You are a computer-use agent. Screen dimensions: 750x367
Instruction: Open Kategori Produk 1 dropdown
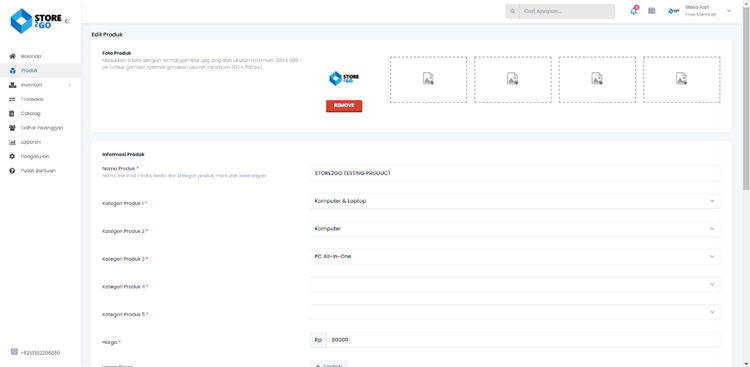(x=515, y=201)
